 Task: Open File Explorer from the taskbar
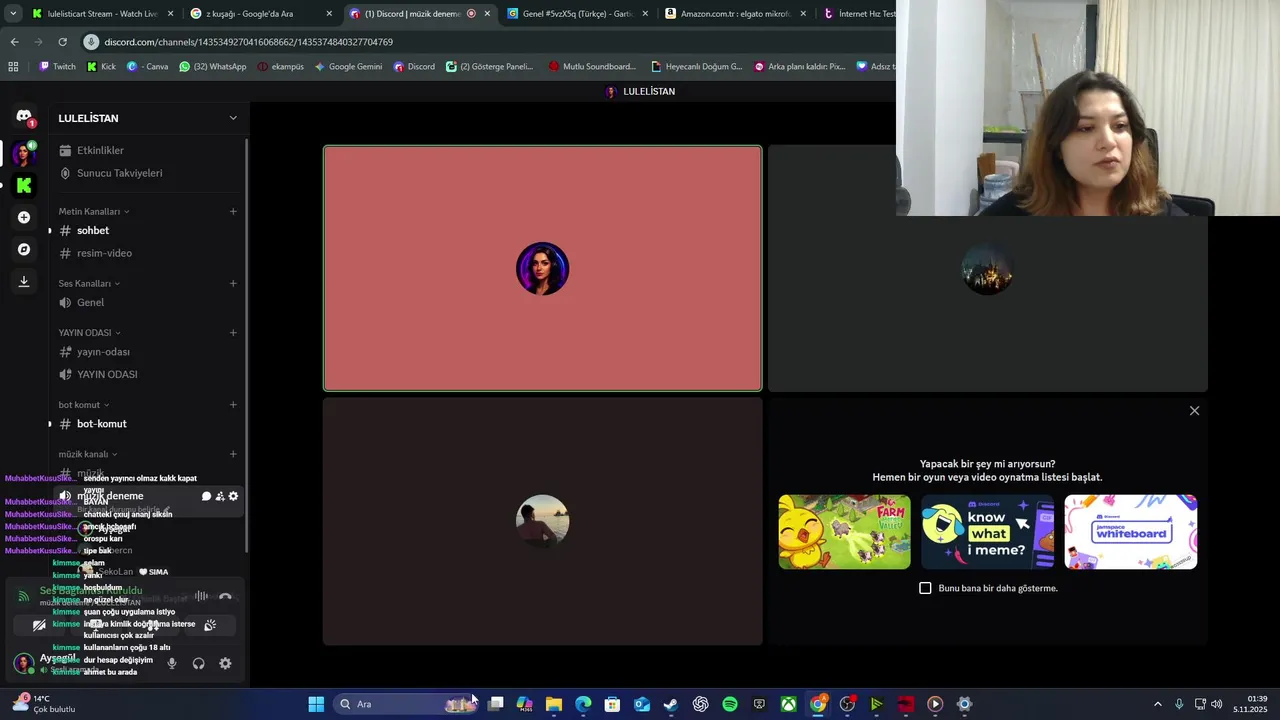click(554, 704)
